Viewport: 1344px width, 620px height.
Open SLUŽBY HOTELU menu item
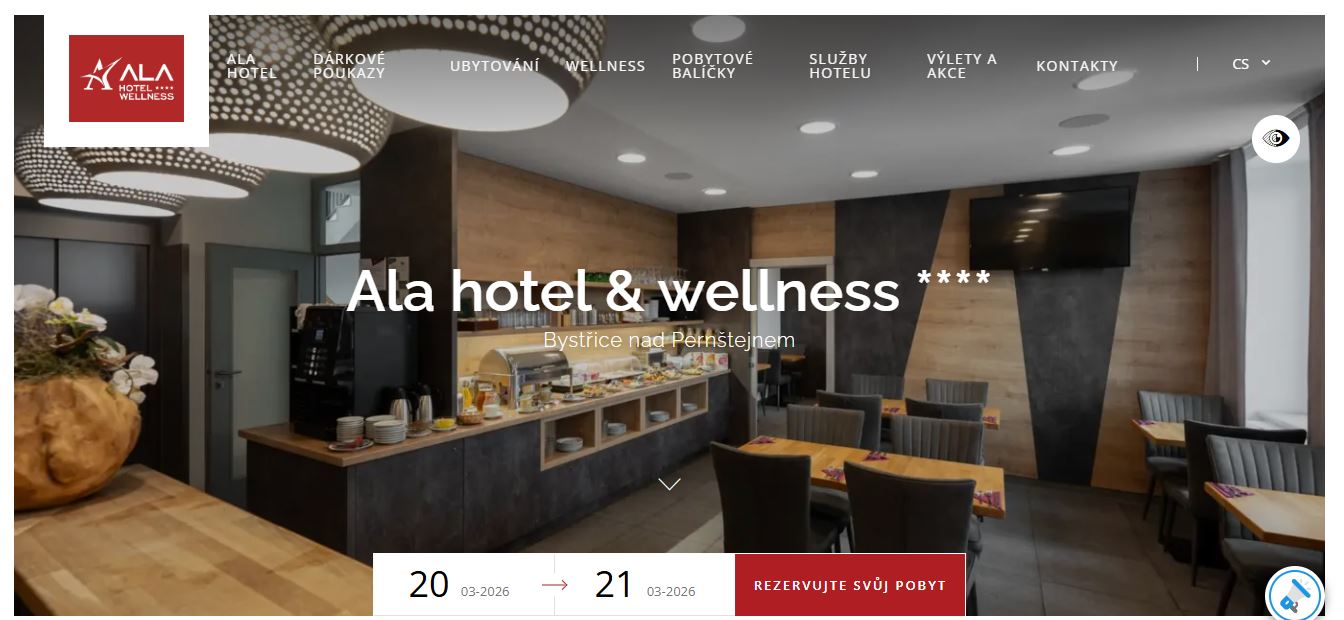[x=840, y=66]
